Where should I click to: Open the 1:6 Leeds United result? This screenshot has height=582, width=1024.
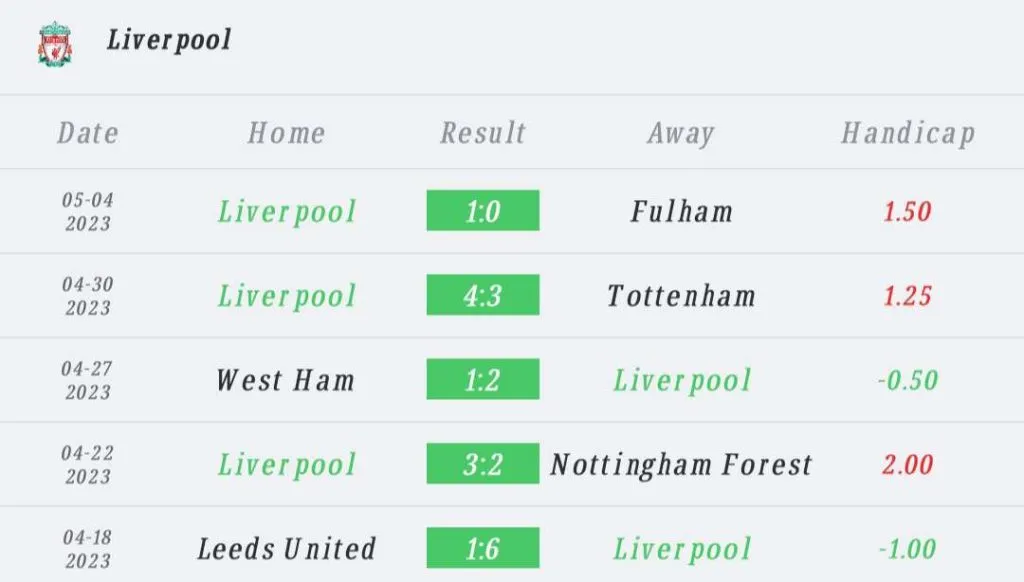483,548
